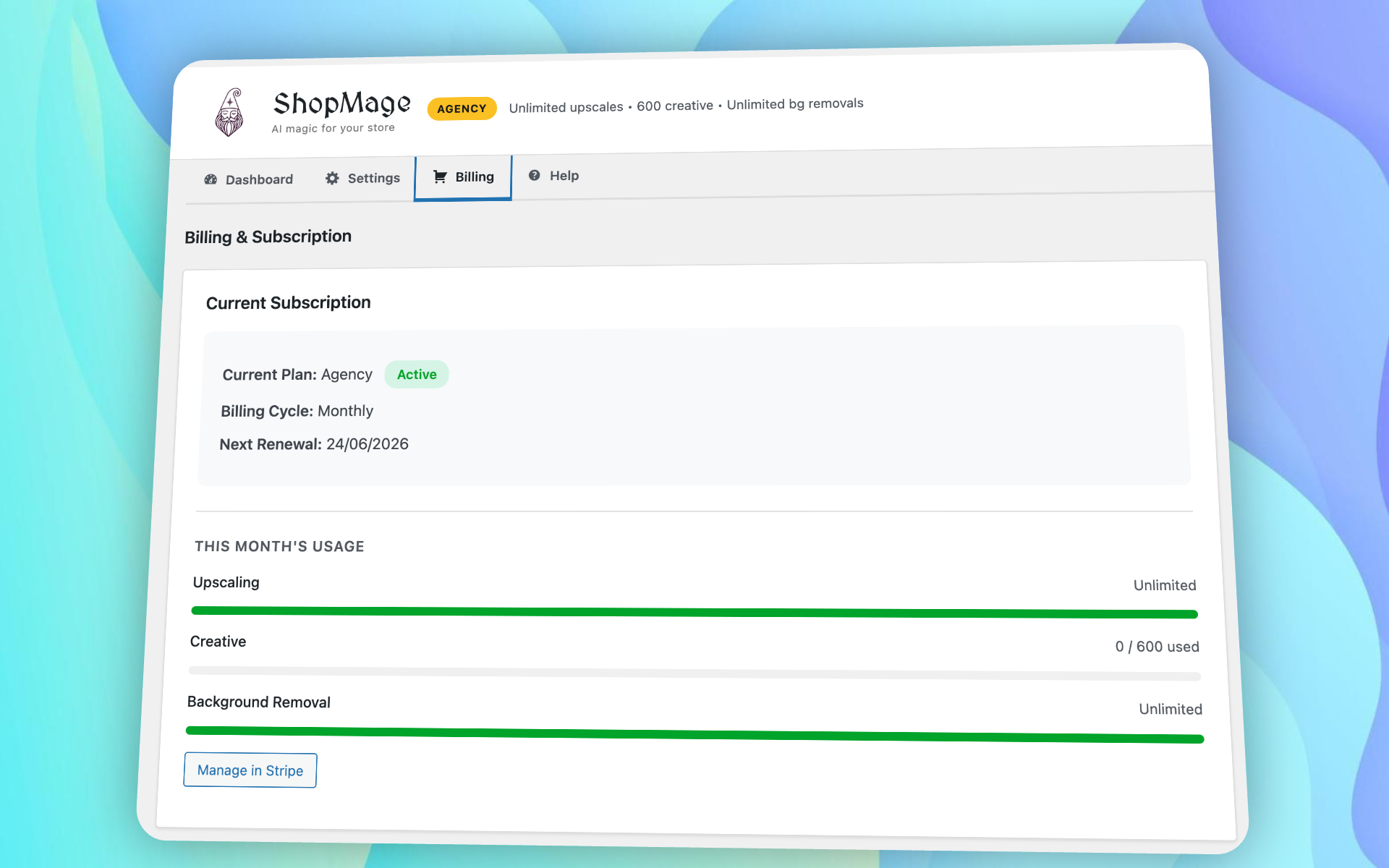Click the 'Unlimited bg removals' header text
The image size is (1389, 868).
point(795,103)
